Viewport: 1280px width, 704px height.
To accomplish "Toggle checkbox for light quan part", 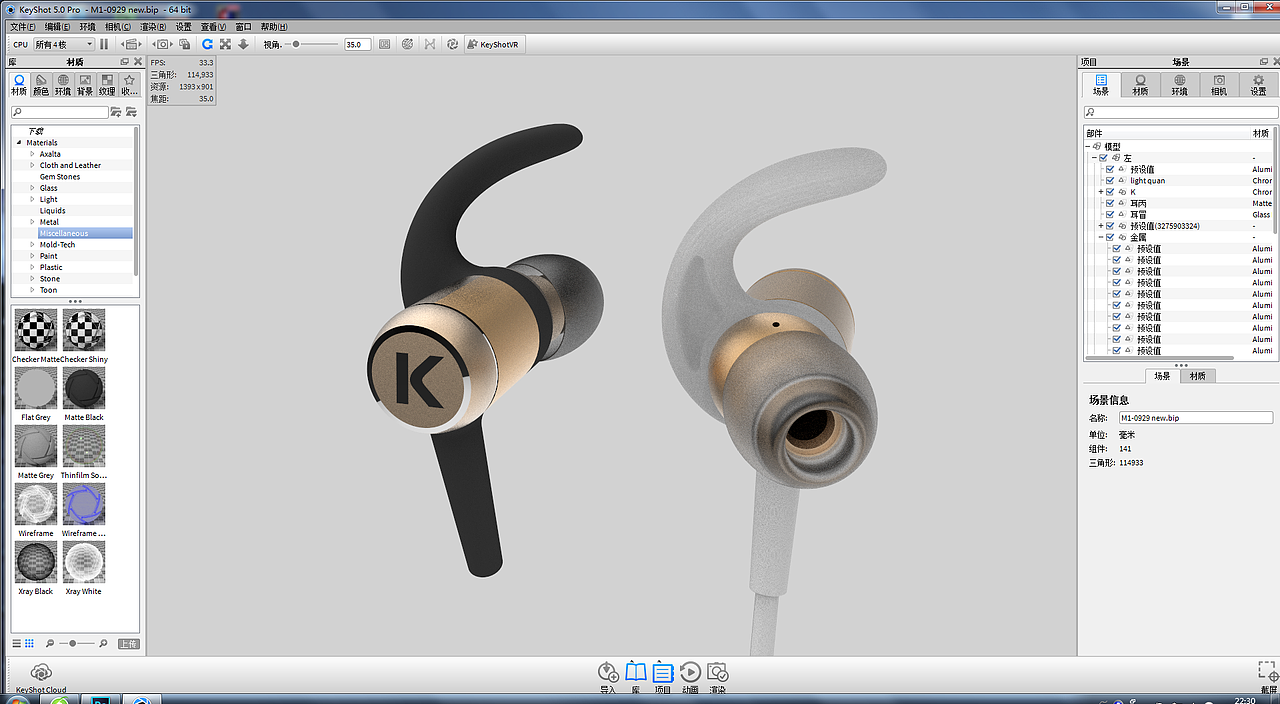I will (x=1110, y=181).
